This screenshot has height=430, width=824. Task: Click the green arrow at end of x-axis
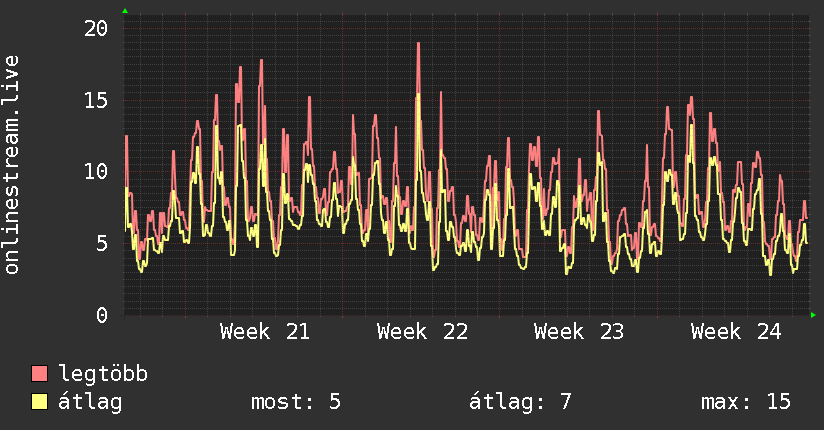point(813,315)
